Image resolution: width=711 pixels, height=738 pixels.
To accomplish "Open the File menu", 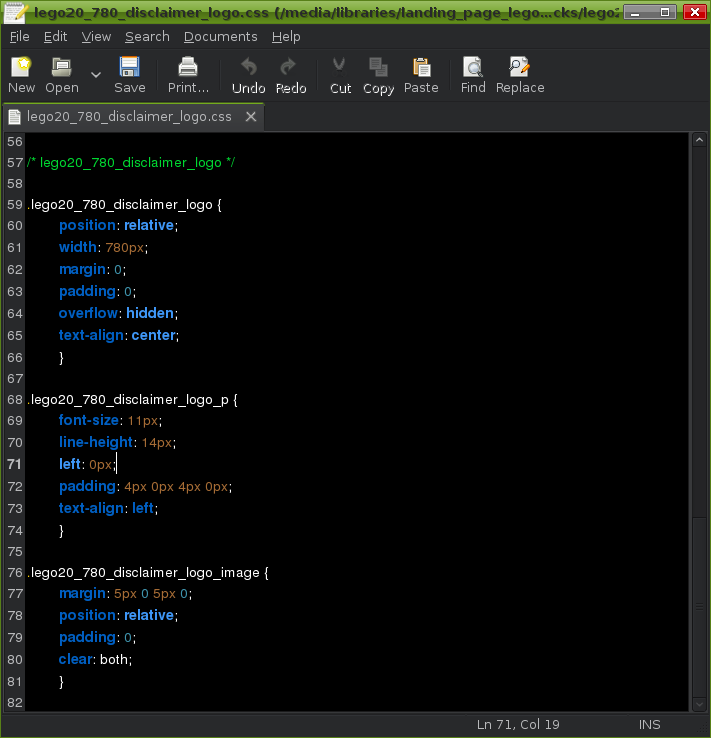I will (20, 36).
